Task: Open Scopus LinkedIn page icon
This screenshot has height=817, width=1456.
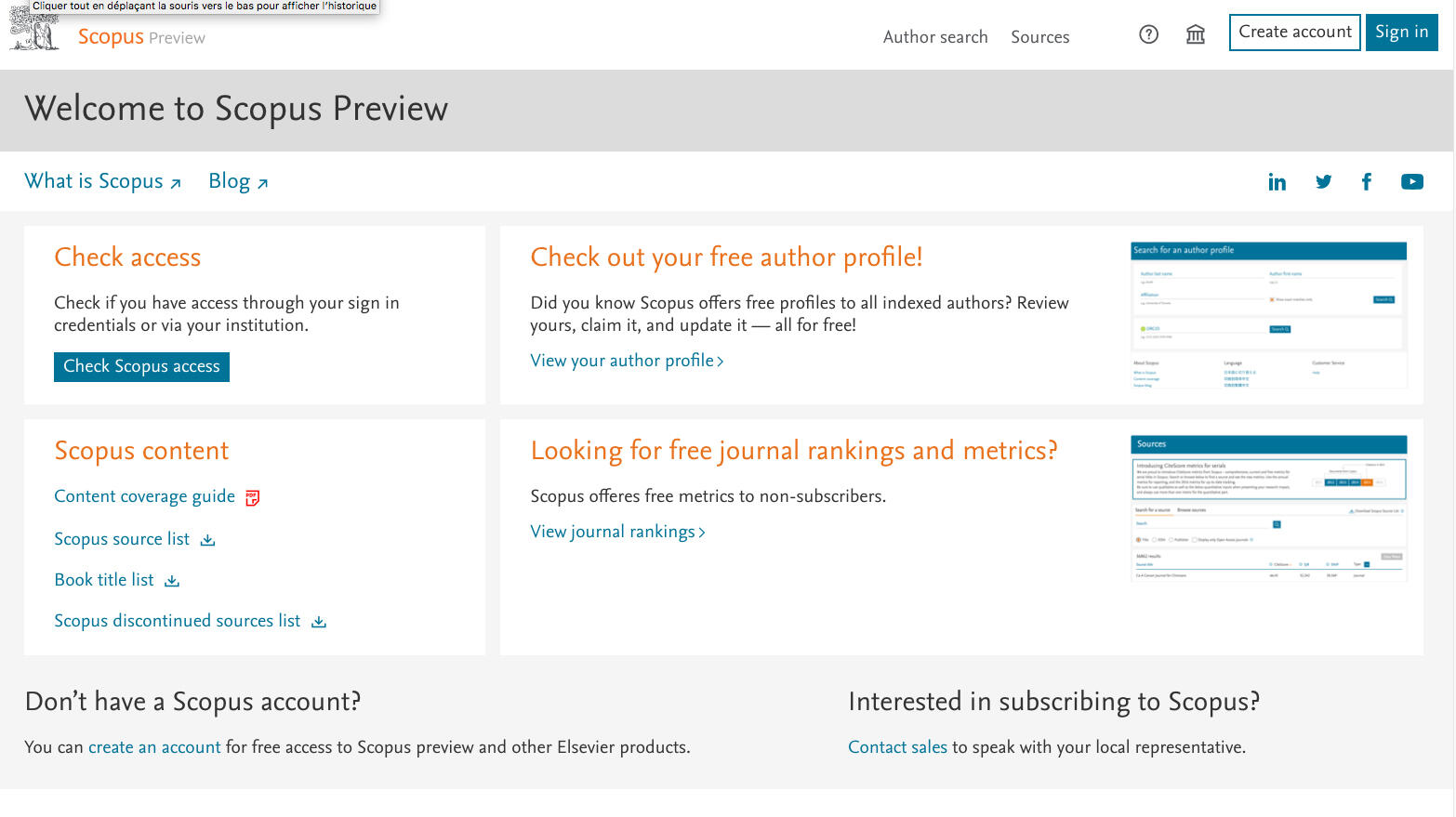Action: 1277,182
